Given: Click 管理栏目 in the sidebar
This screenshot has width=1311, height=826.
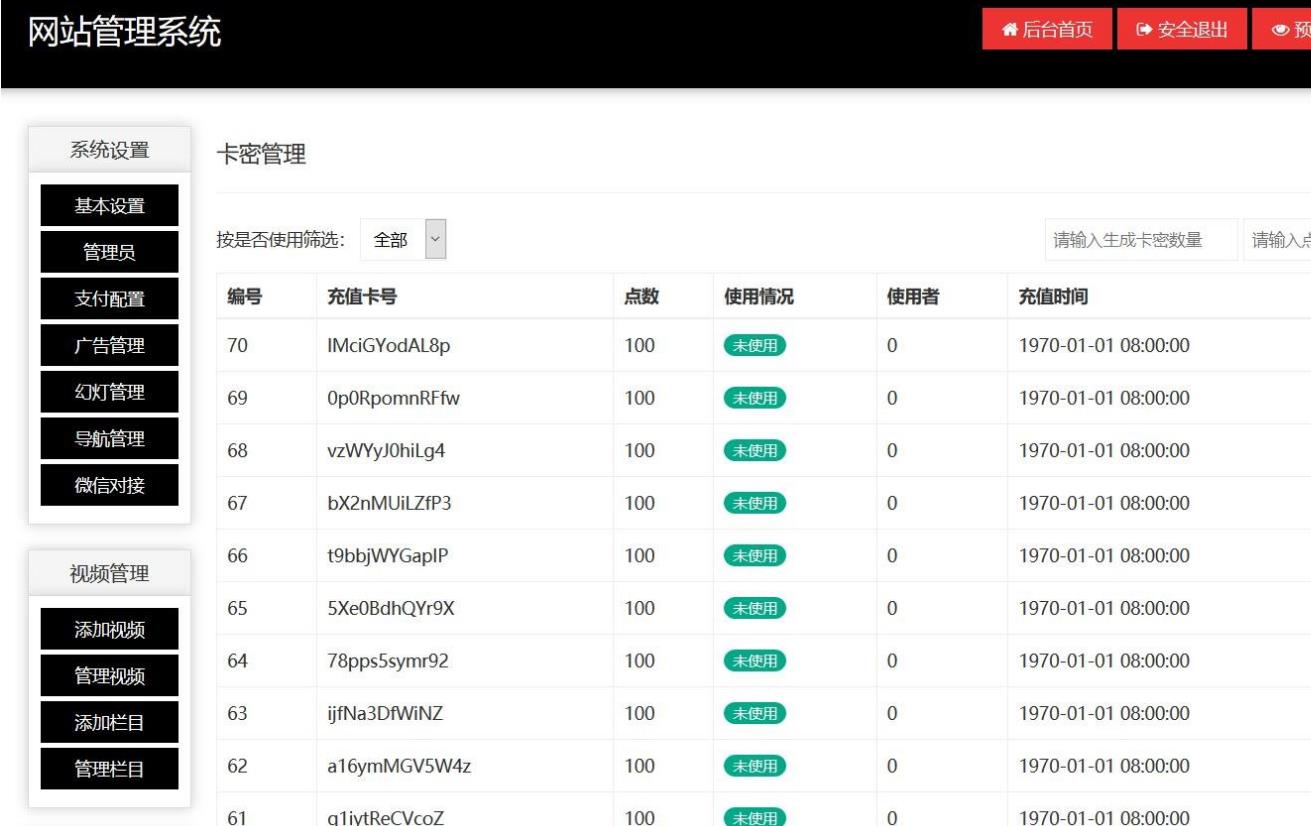Looking at the screenshot, I should coord(110,768).
